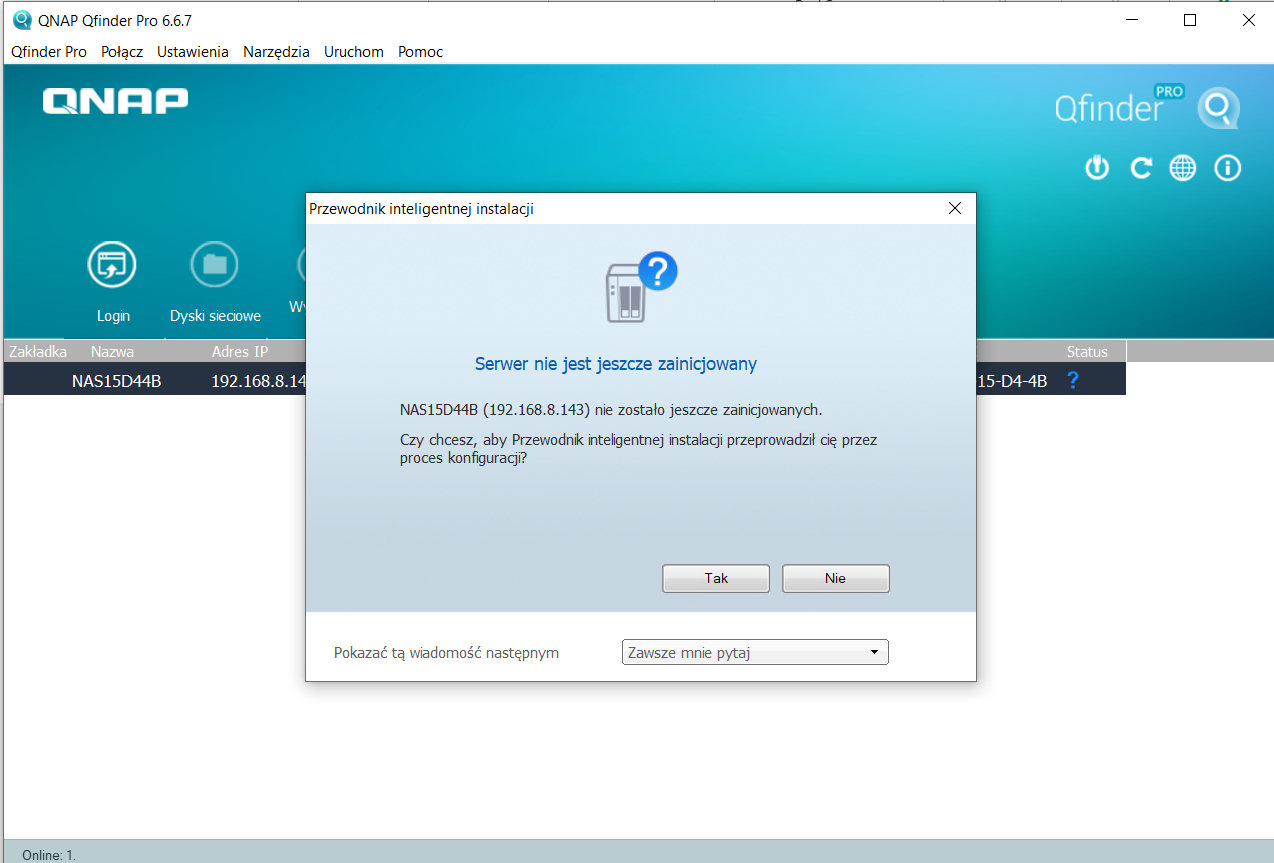Image resolution: width=1274 pixels, height=863 pixels.
Task: Click the power icon in the Qfinder header
Action: pyautogui.click(x=1097, y=168)
